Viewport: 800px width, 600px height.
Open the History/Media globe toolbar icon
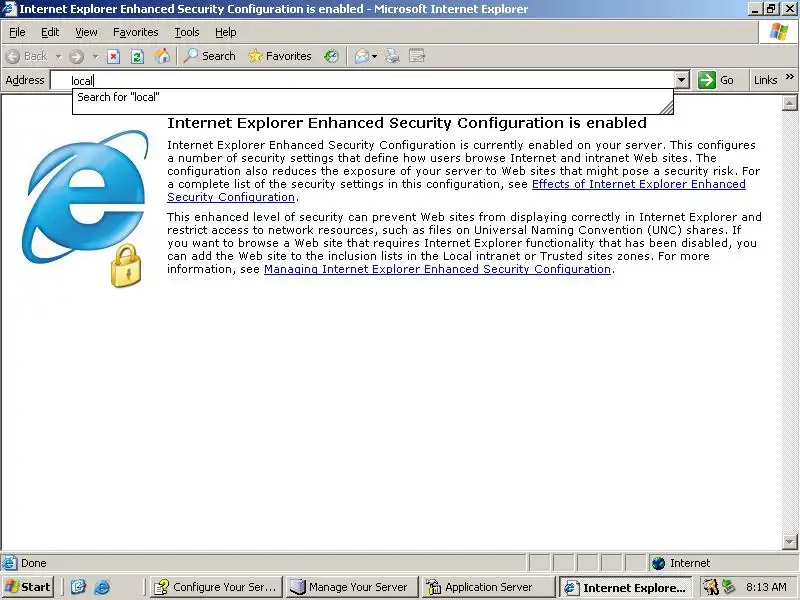[331, 56]
